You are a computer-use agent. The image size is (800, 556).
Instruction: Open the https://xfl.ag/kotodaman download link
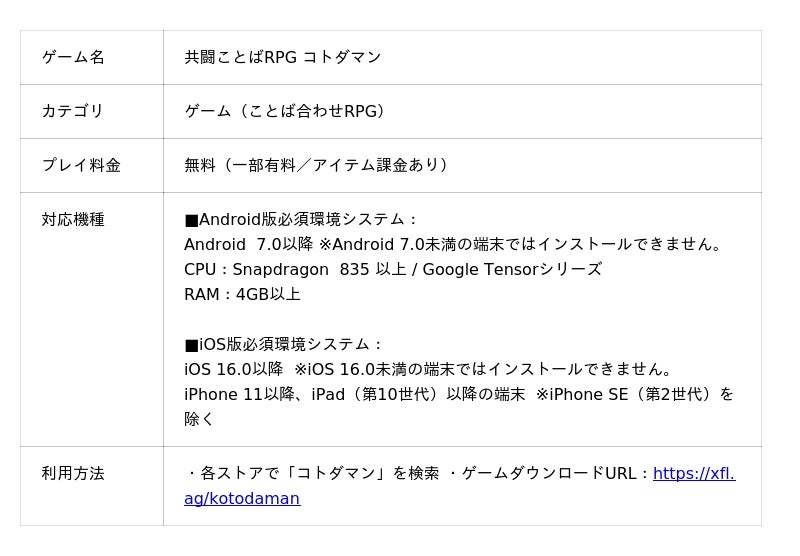[x=694, y=473]
